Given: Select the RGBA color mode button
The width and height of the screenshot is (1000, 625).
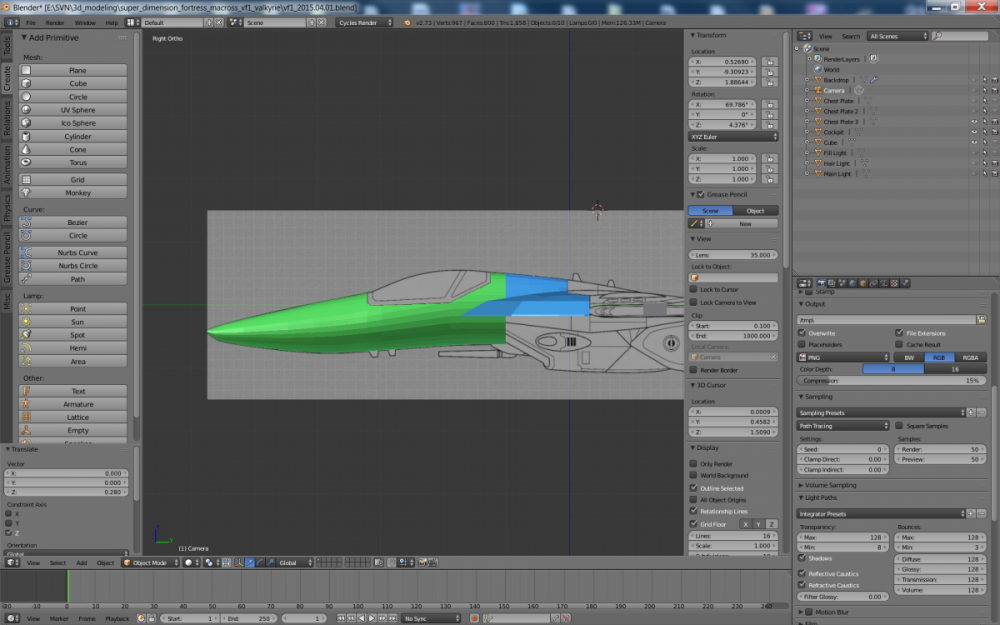Looking at the screenshot, I should 970,357.
